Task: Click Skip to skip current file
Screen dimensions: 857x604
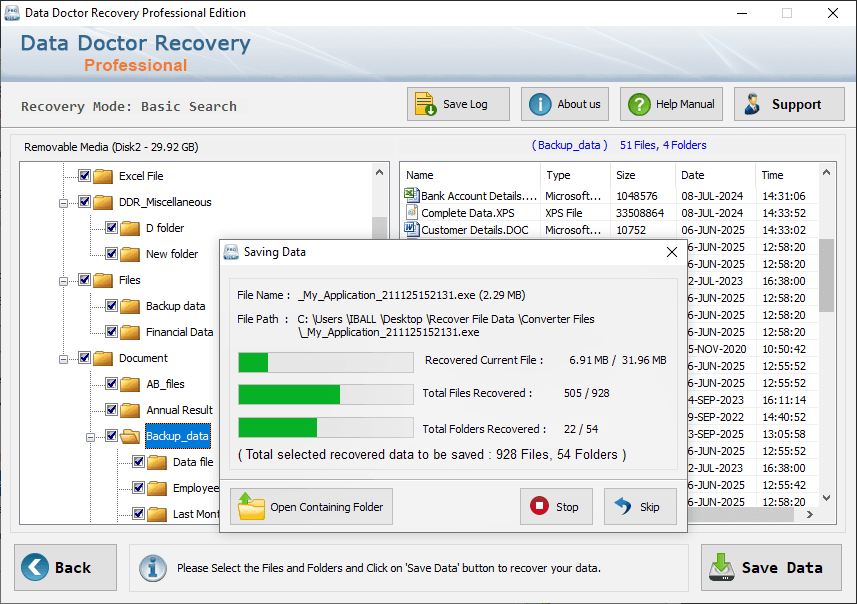Action: 640,507
